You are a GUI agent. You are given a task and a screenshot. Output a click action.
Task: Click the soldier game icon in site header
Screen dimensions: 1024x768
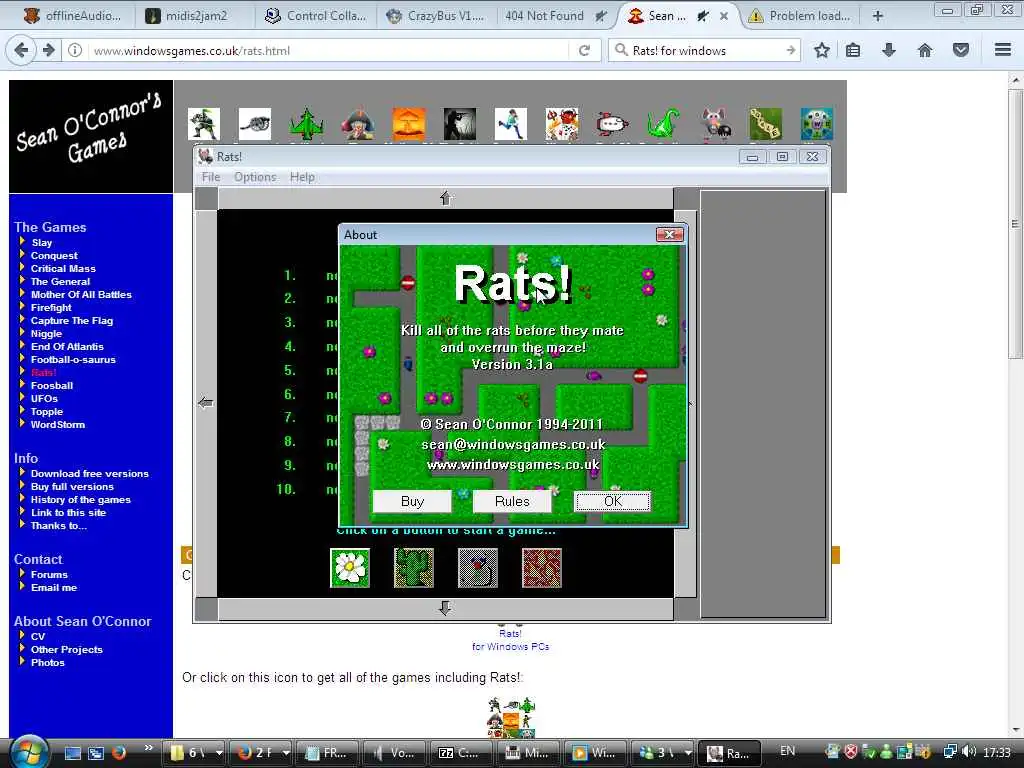click(204, 124)
